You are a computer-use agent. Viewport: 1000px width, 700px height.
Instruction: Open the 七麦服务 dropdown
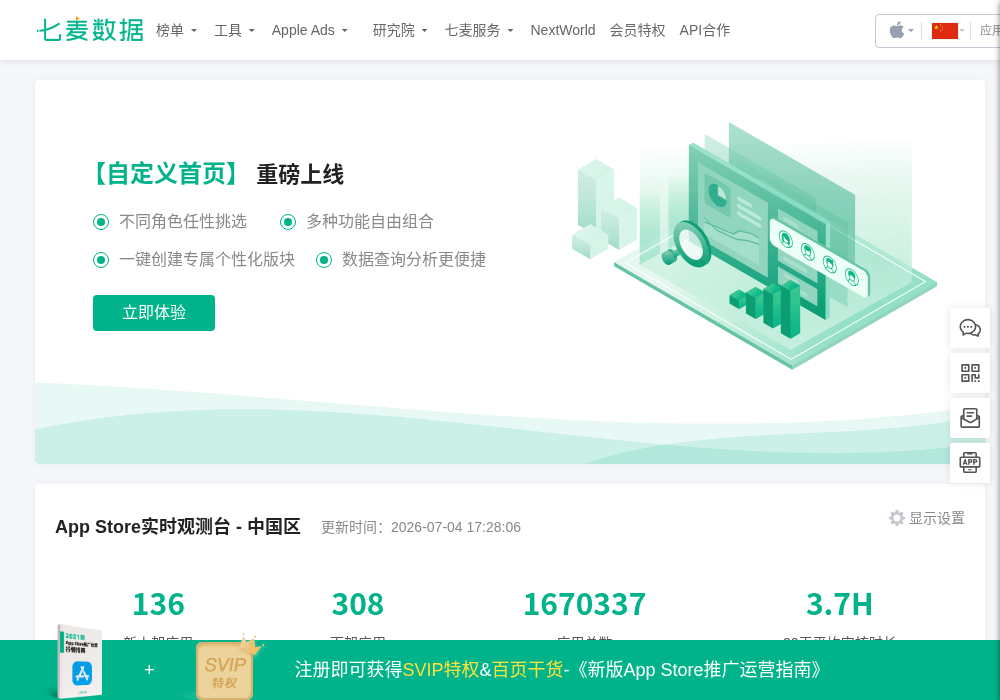pyautogui.click(x=479, y=30)
